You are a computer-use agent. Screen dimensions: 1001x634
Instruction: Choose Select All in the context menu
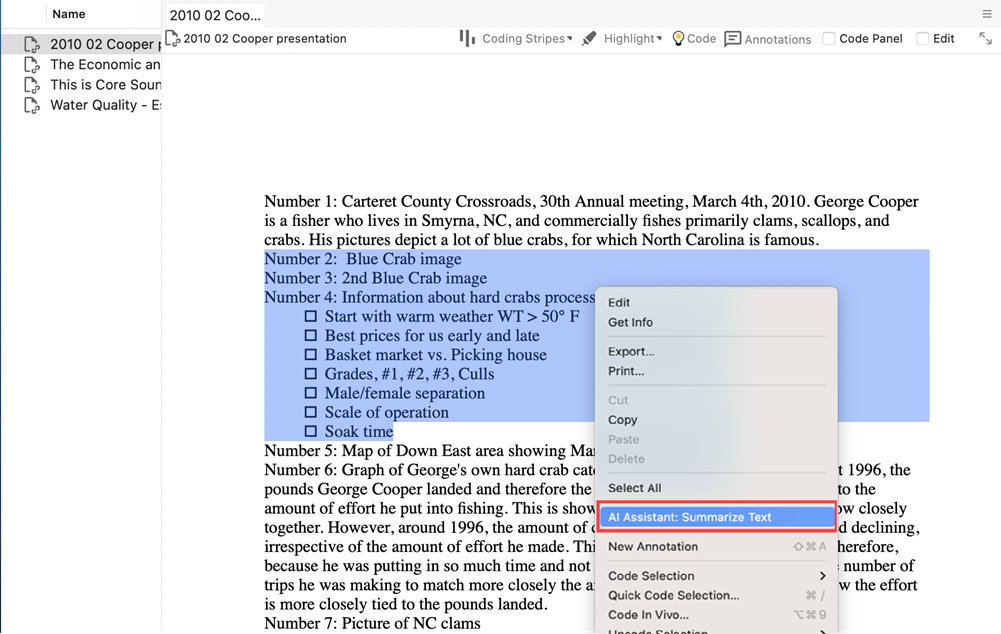(x=635, y=488)
